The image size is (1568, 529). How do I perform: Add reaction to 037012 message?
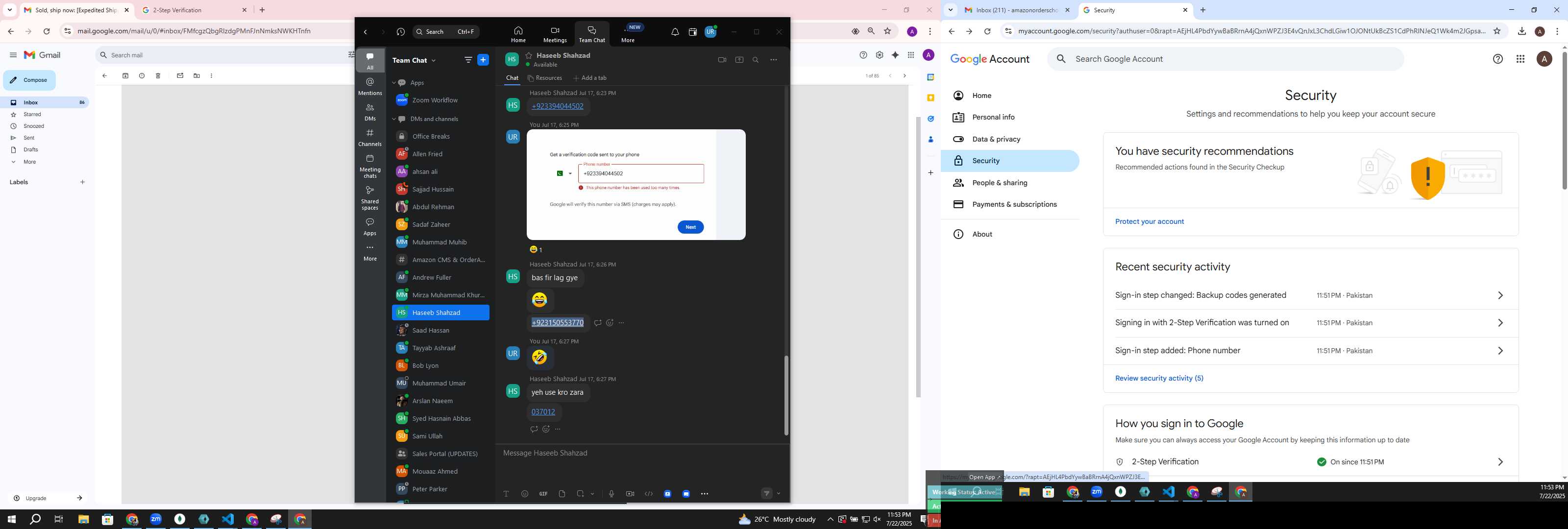[546, 429]
